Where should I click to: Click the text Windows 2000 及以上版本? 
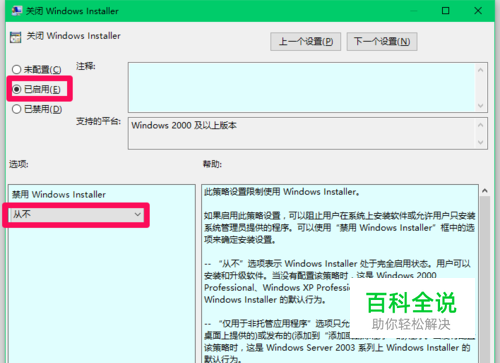coord(184,126)
